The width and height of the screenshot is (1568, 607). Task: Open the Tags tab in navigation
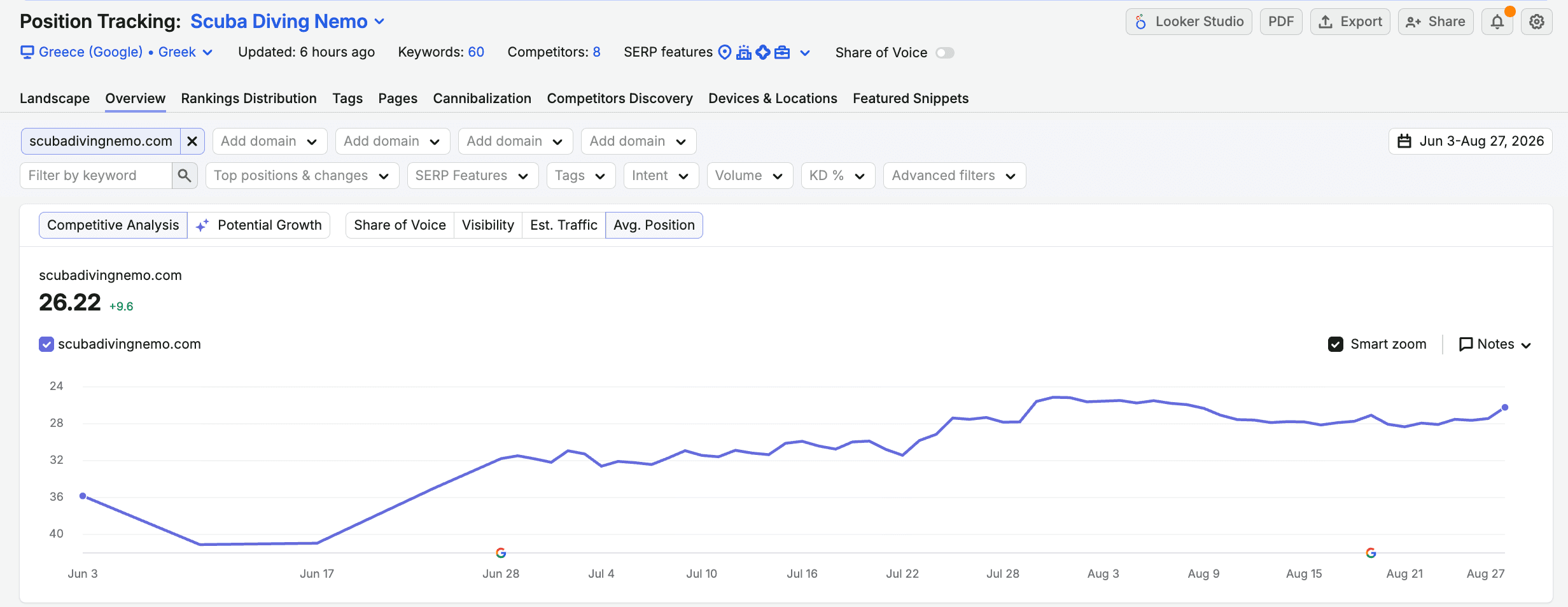coord(347,99)
